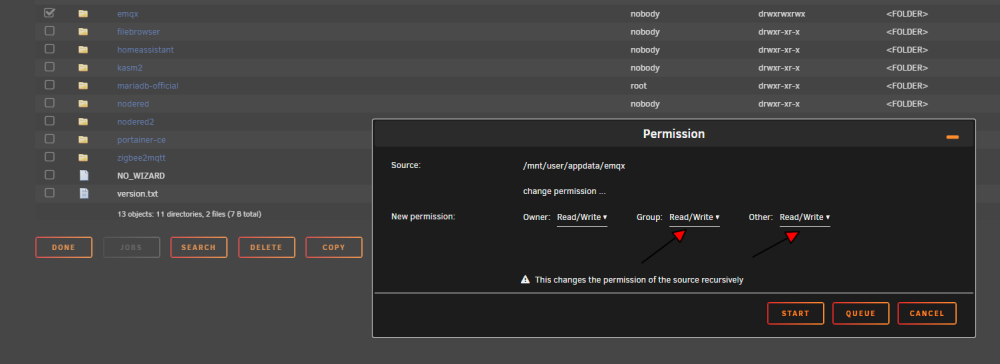Open the Other permission dropdown
This screenshot has width=1000, height=364.
coord(805,217)
